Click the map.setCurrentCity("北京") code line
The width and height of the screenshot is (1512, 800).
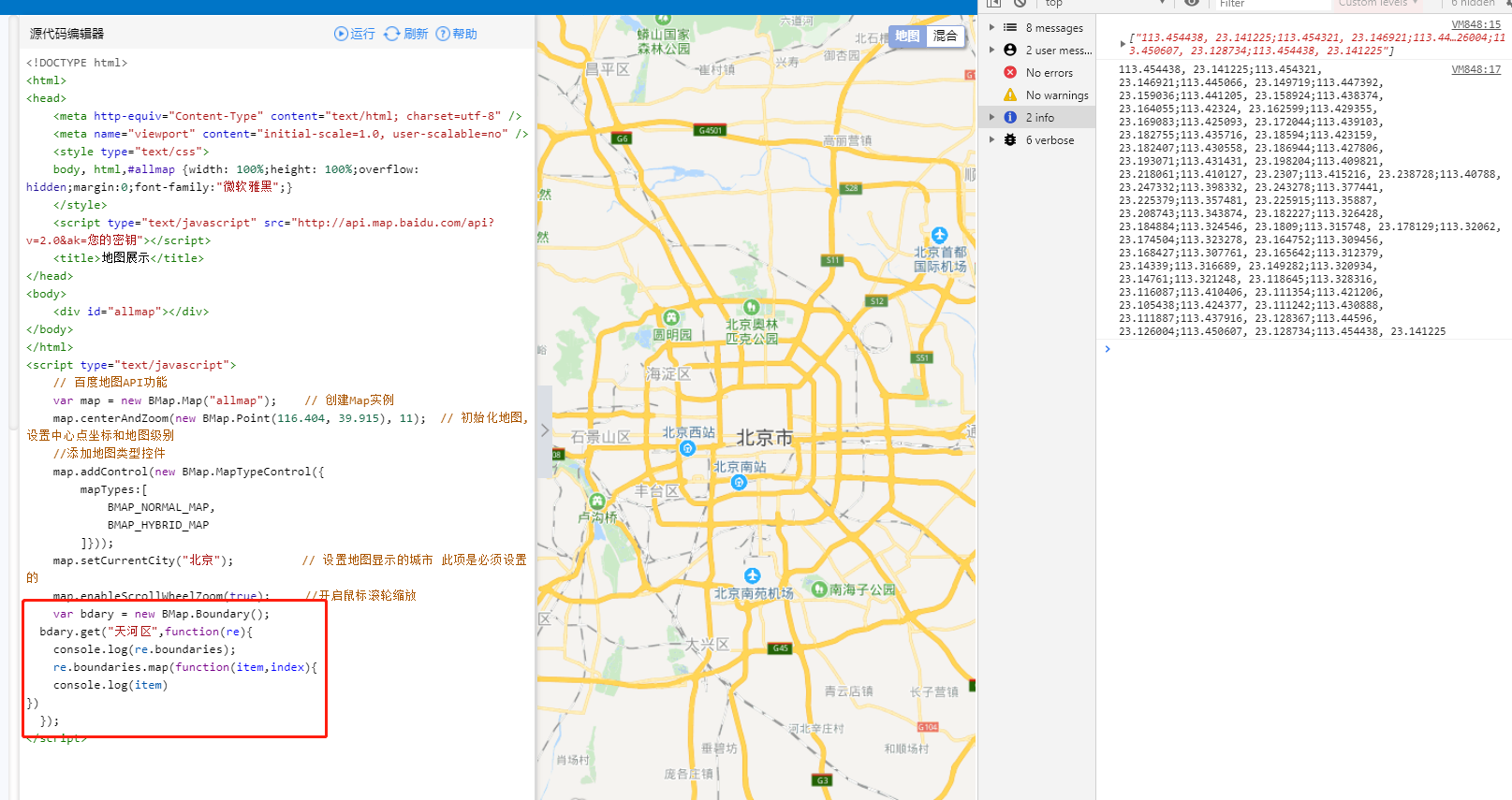143,560
